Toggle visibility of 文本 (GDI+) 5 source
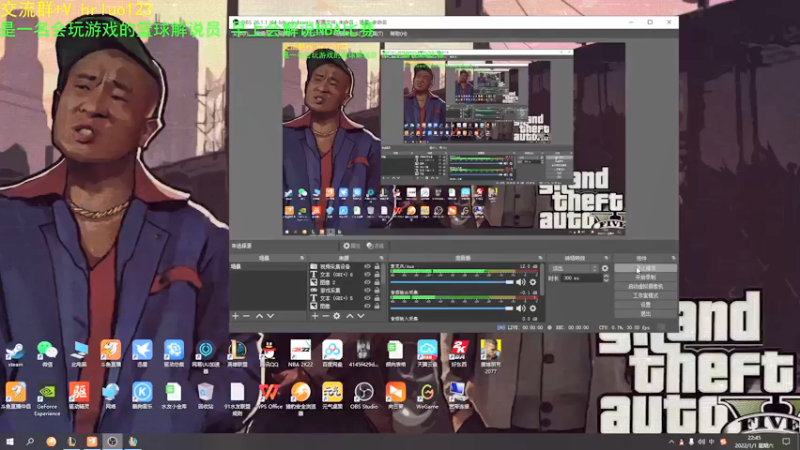This screenshot has width=800, height=450. coord(367,298)
